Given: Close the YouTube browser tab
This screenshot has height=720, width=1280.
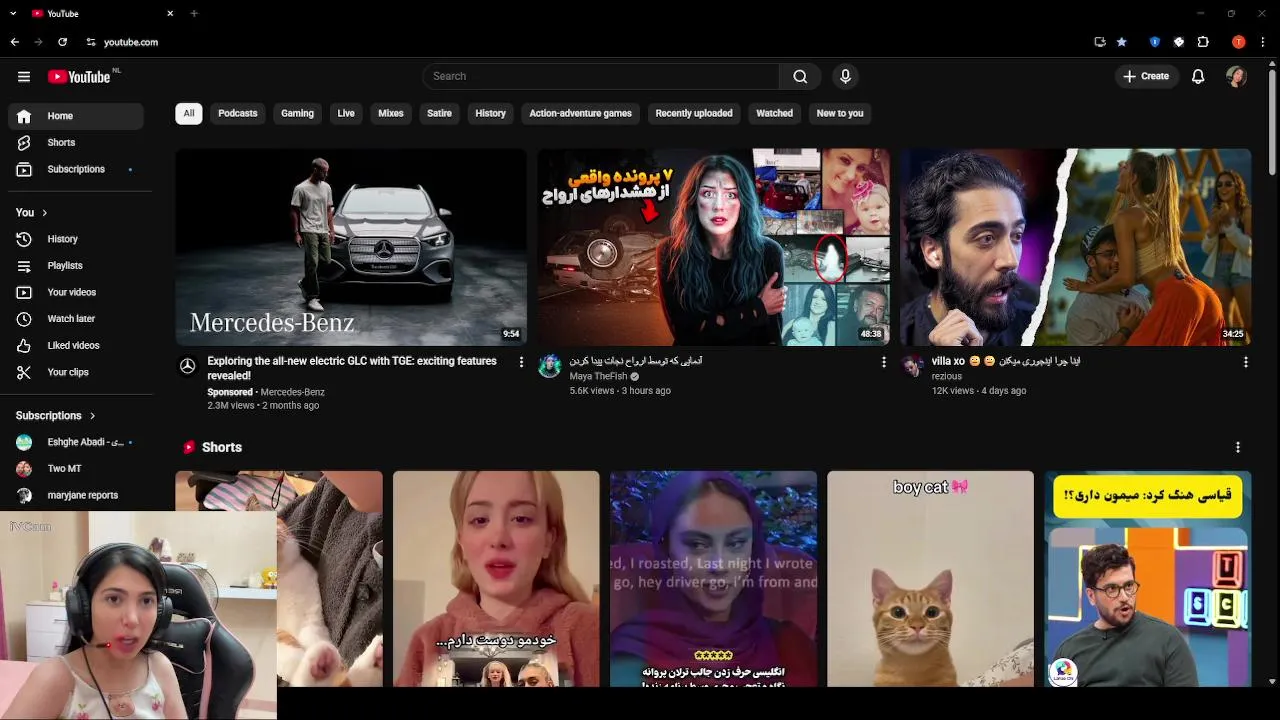Looking at the screenshot, I should pyautogui.click(x=170, y=14).
